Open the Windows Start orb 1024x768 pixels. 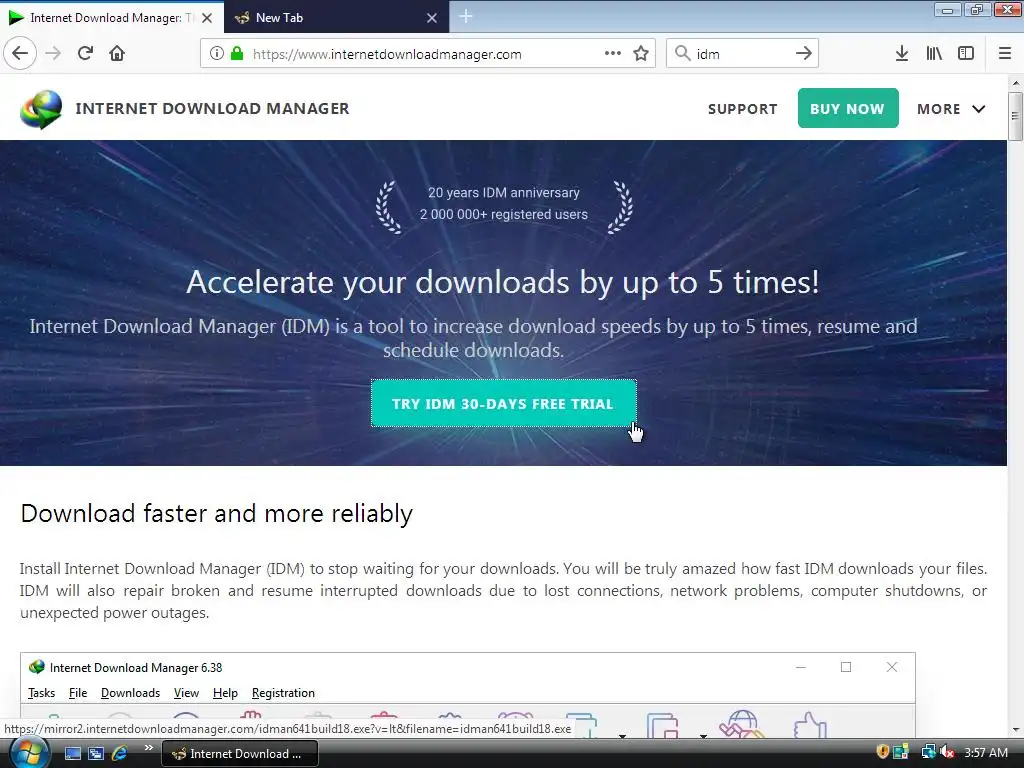27,752
